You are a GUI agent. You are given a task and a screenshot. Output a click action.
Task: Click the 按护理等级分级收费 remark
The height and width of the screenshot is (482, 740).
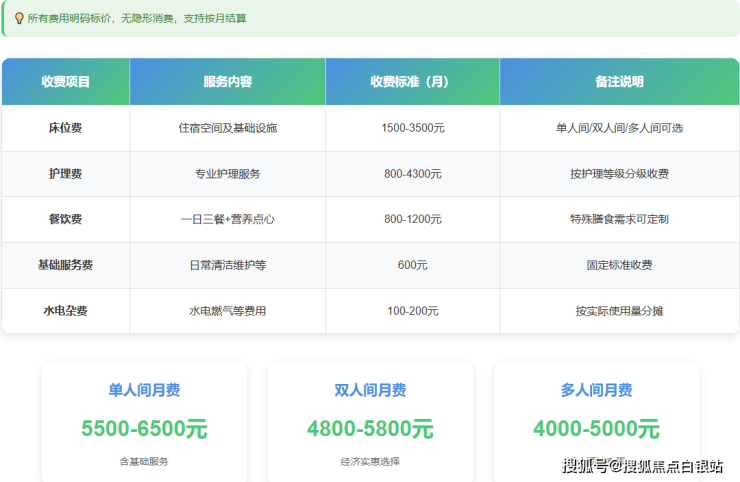tap(619, 174)
